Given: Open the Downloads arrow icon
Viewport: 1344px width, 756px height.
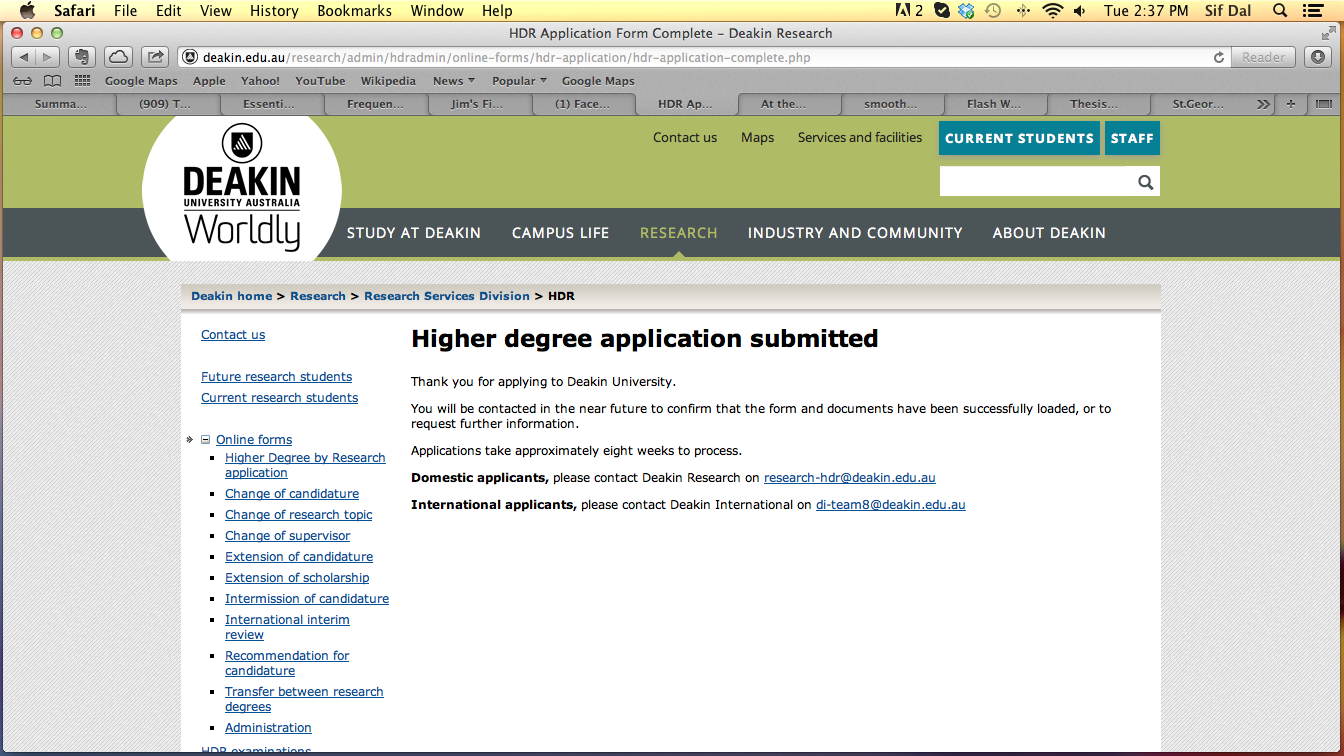Looking at the screenshot, I should pyautogui.click(x=1317, y=57).
